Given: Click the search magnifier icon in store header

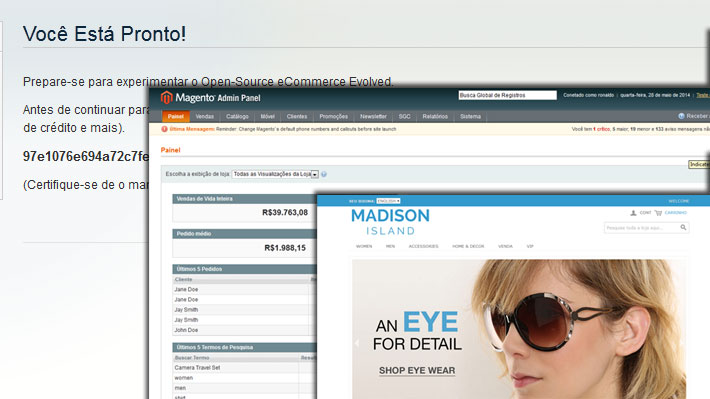Looking at the screenshot, I should click(683, 228).
